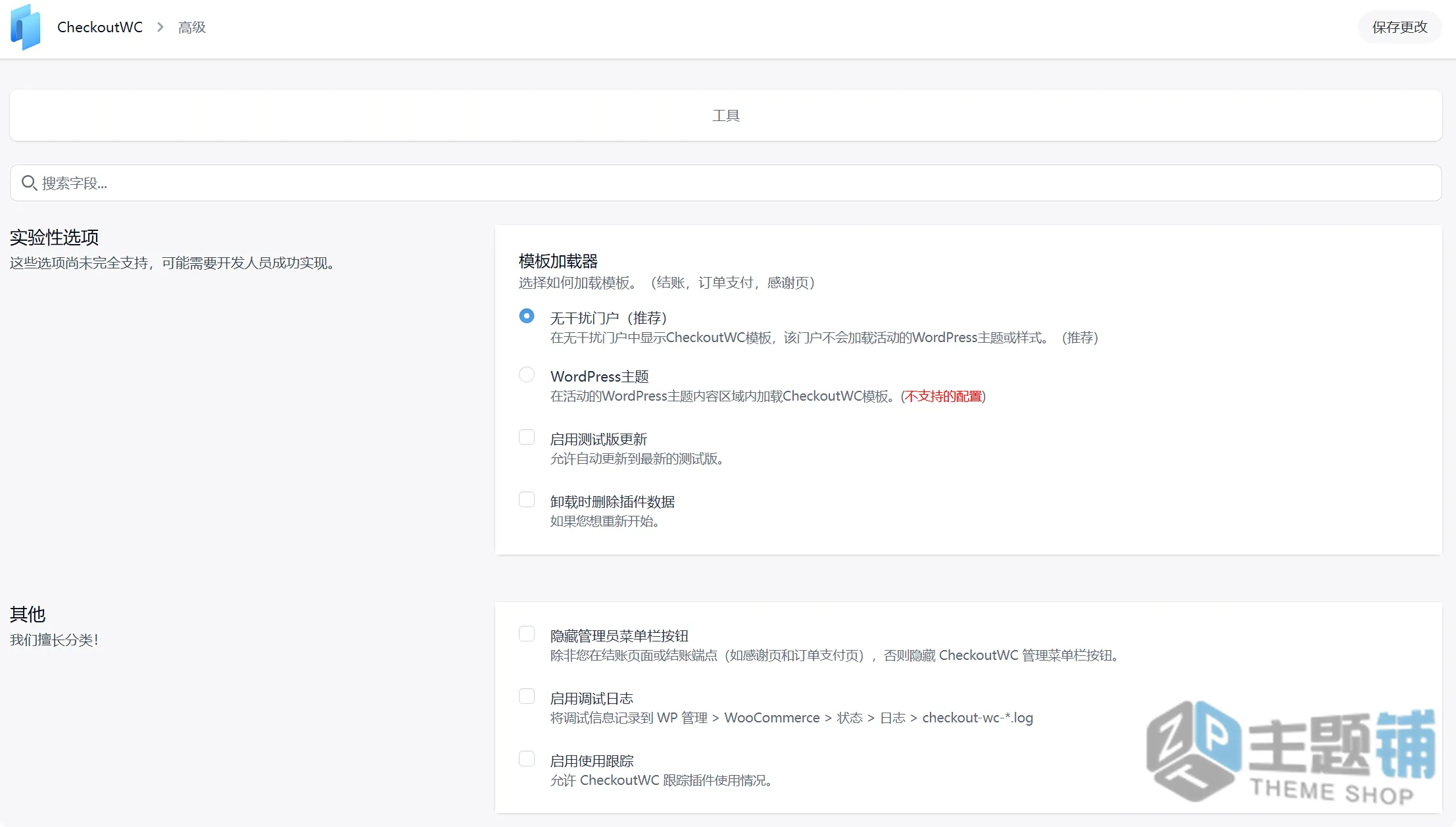Click the 隐藏管理员菜单栏按钮 label
The image size is (1456, 827).
(x=619, y=636)
